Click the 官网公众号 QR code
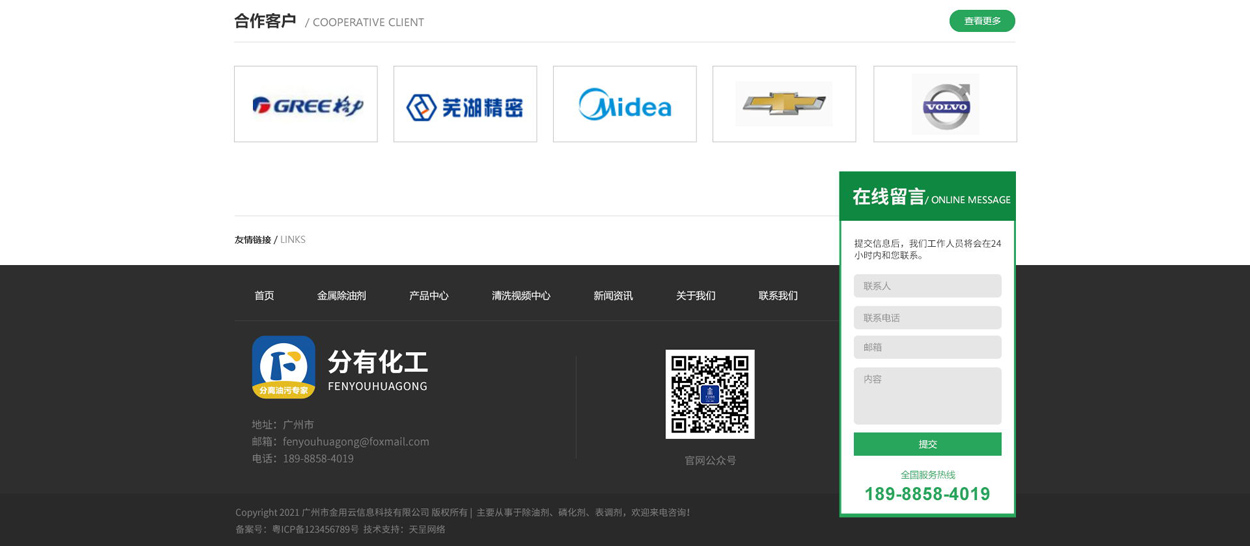This screenshot has width=1250, height=546. point(710,394)
